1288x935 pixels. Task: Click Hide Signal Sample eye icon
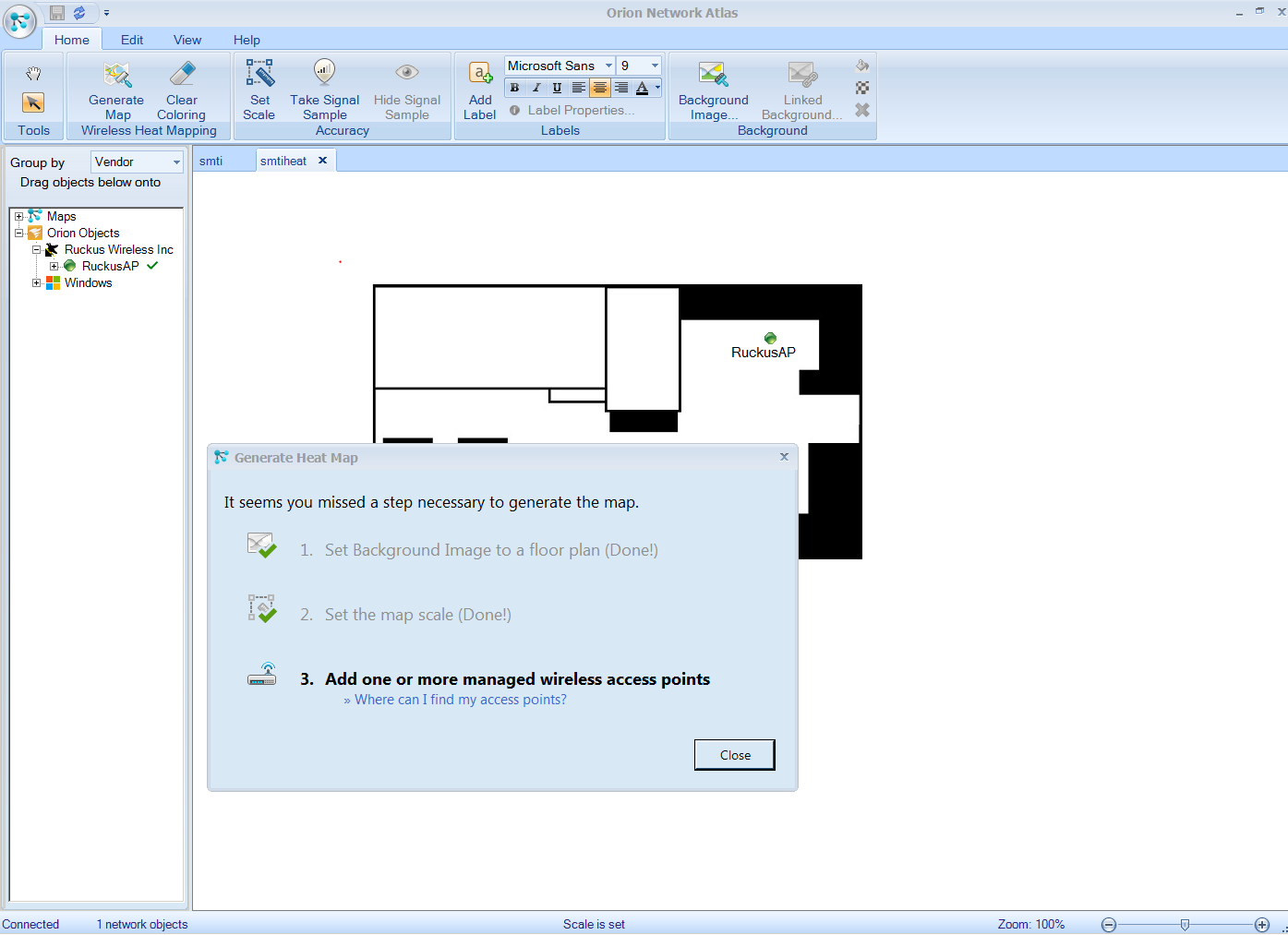407,72
